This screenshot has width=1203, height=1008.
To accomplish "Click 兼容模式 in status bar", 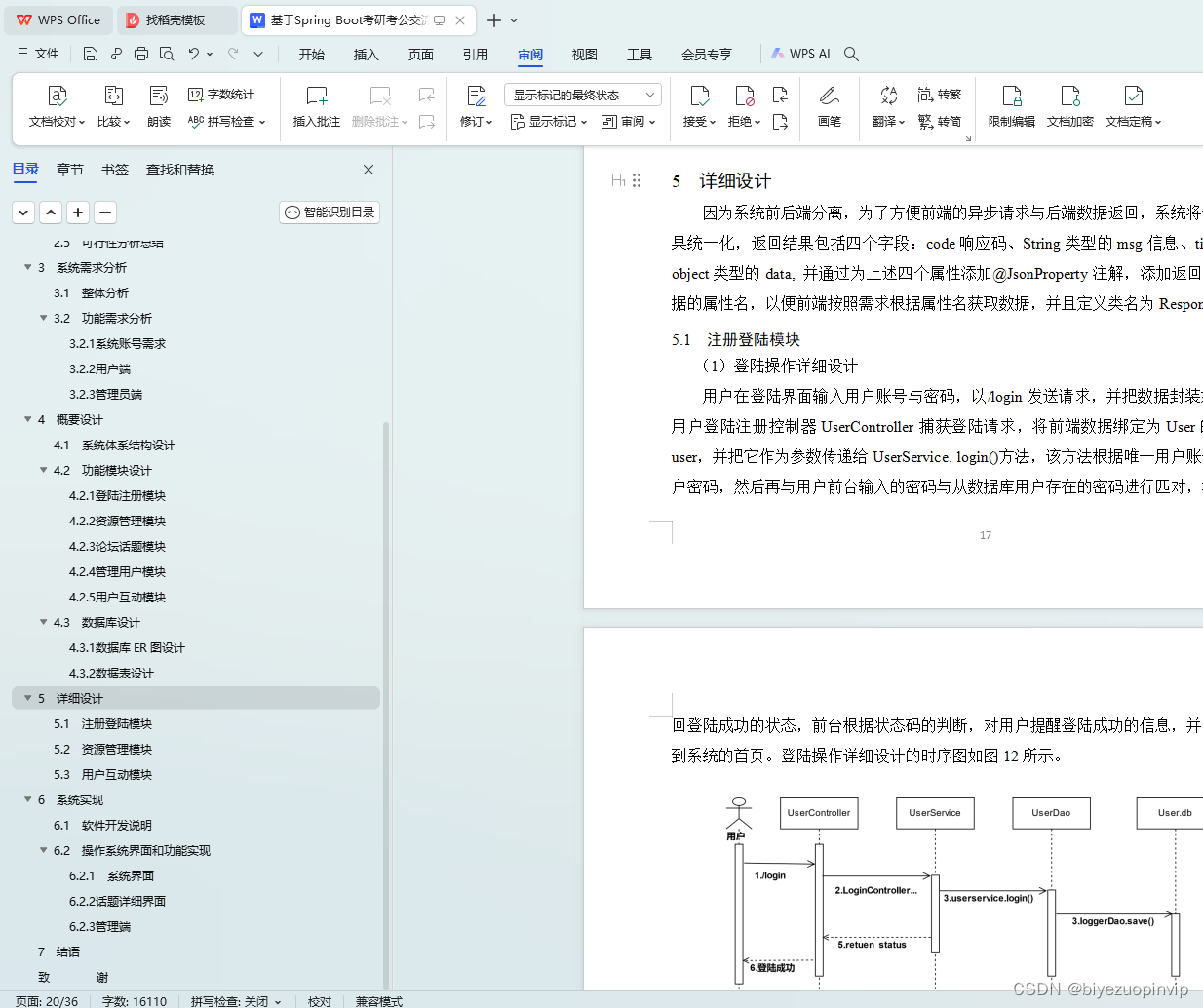I will [379, 1001].
